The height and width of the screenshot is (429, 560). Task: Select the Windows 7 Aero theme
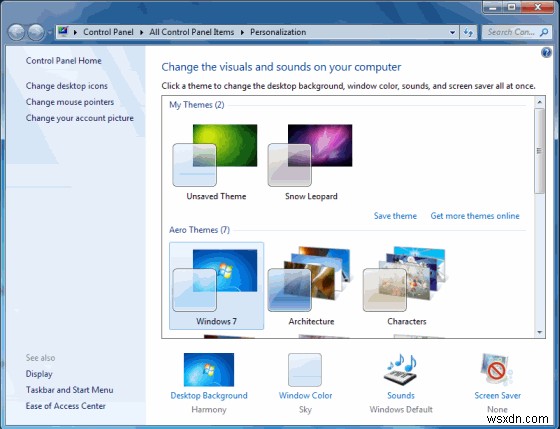coord(216,285)
